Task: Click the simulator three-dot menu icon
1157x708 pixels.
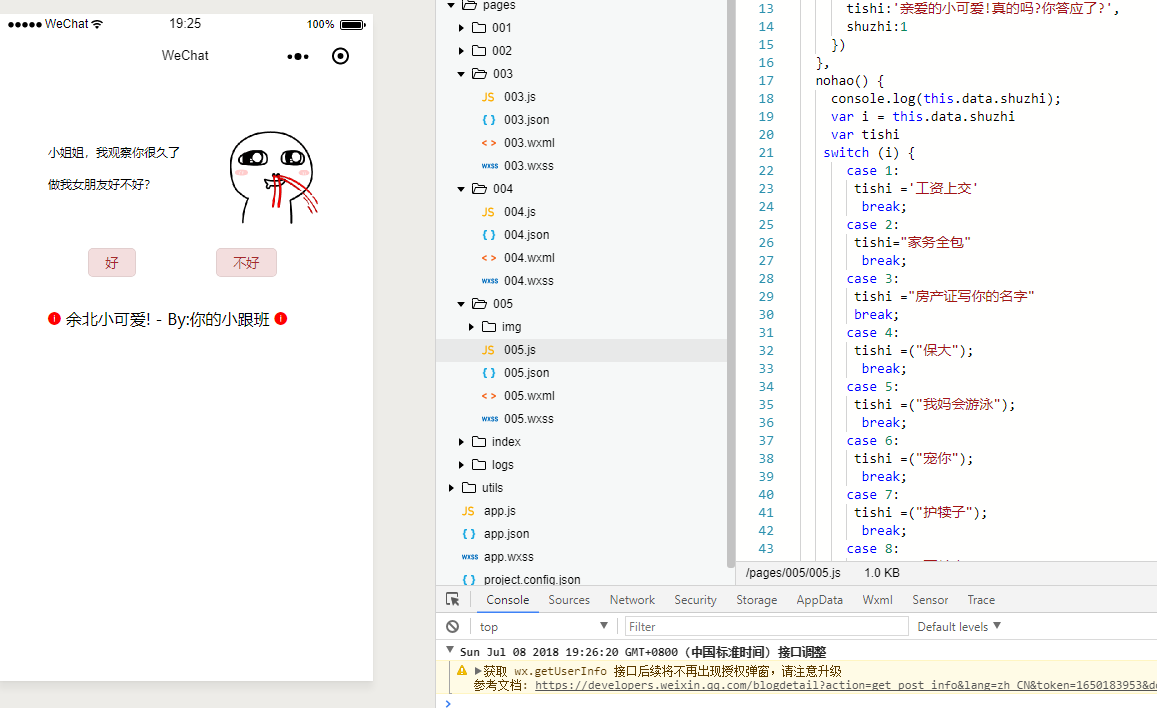Action: click(x=298, y=56)
